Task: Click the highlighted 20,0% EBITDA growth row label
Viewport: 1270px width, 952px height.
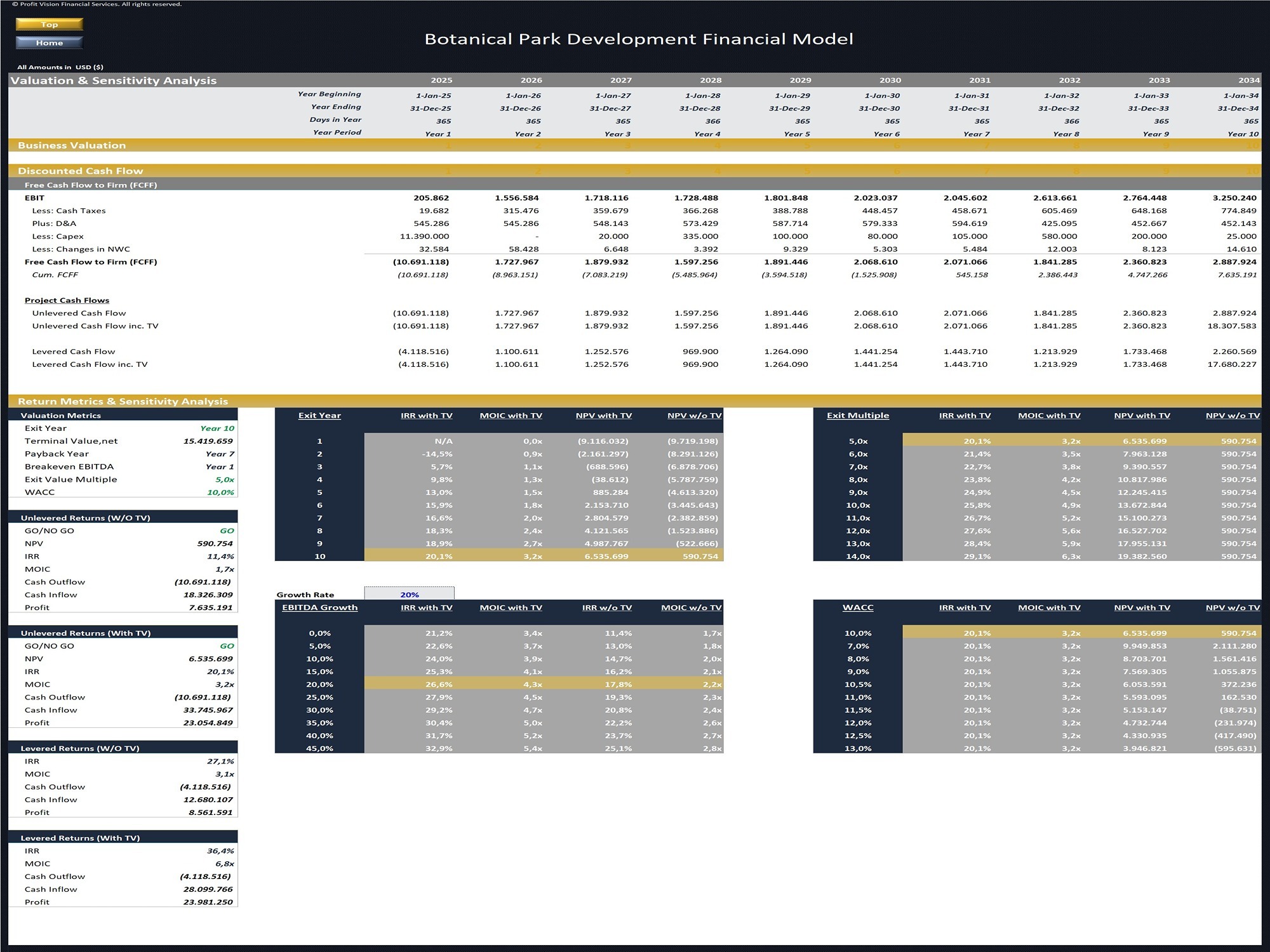Action: click(x=319, y=684)
